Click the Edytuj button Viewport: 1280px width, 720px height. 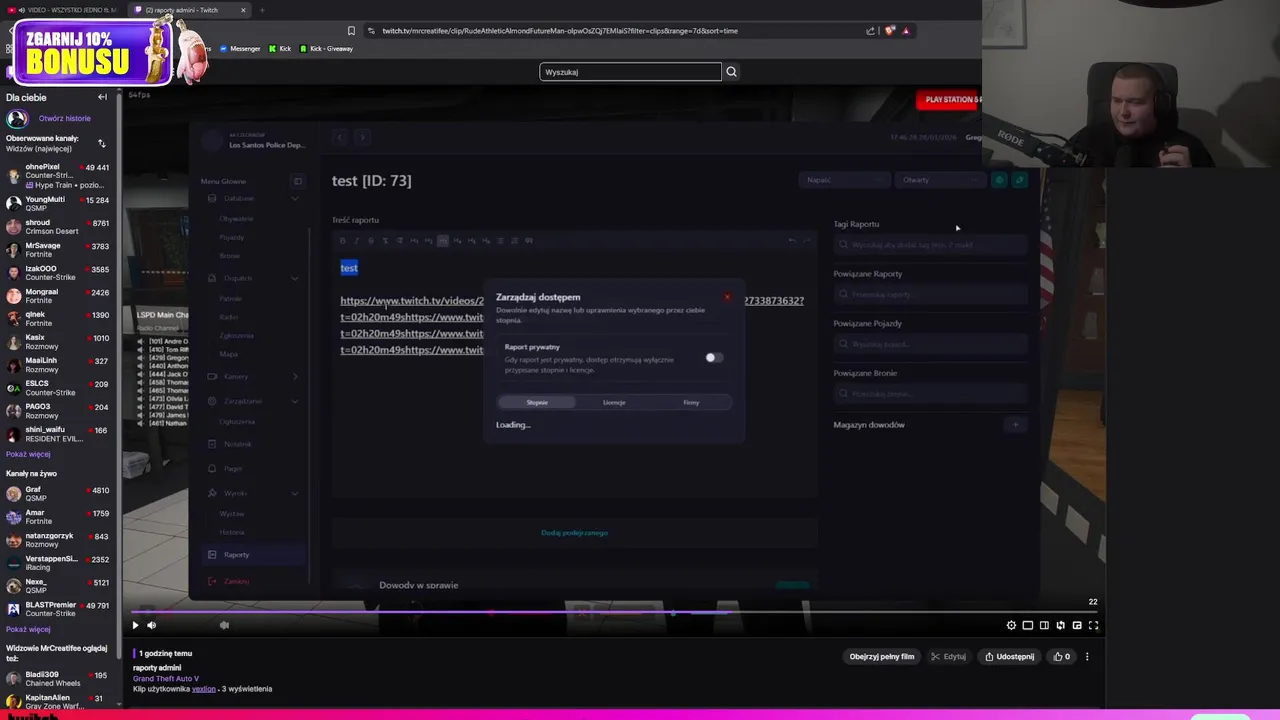(948, 657)
